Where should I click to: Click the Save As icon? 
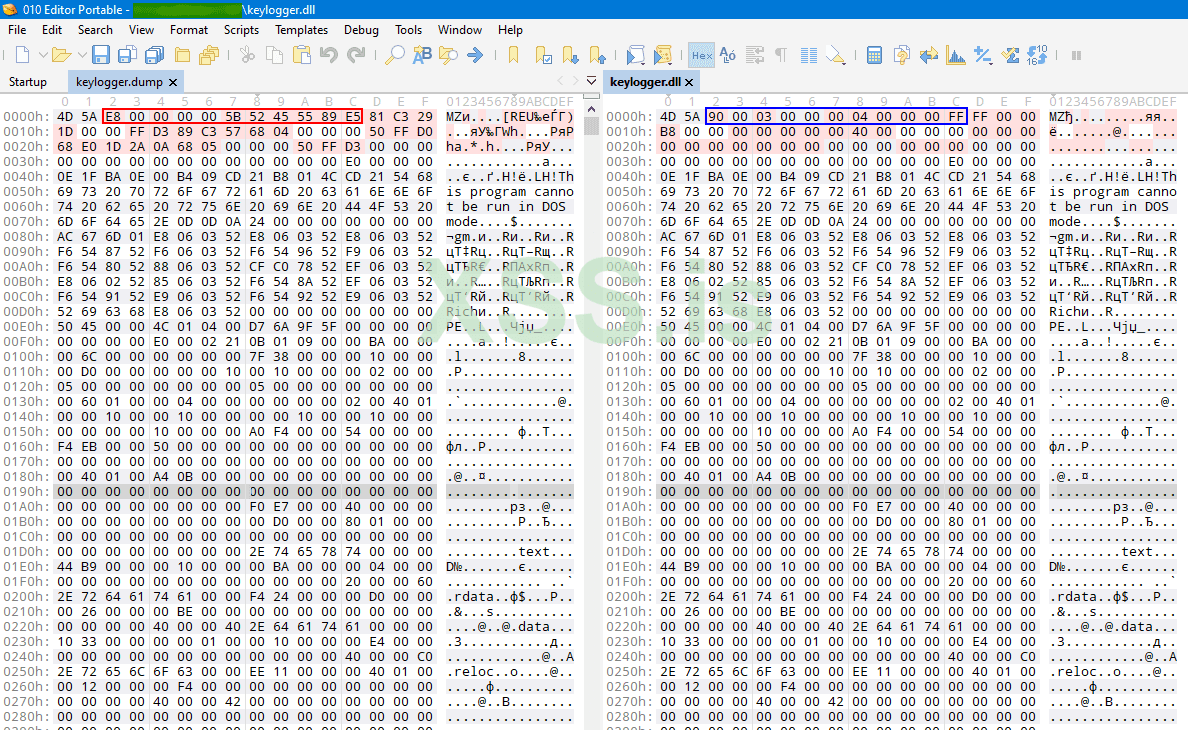pos(127,55)
